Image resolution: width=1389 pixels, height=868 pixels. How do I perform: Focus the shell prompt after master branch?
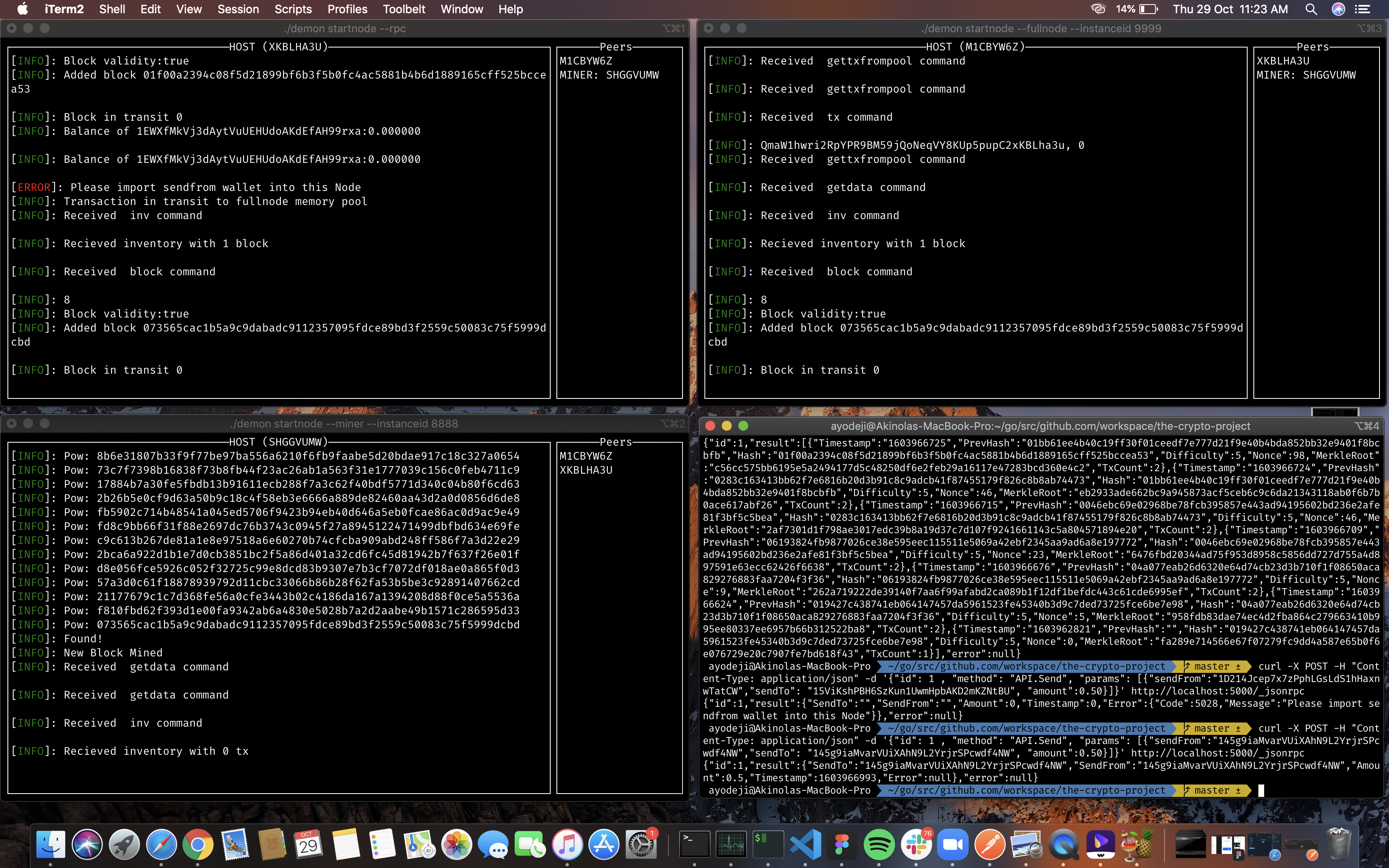[x=1262, y=790]
